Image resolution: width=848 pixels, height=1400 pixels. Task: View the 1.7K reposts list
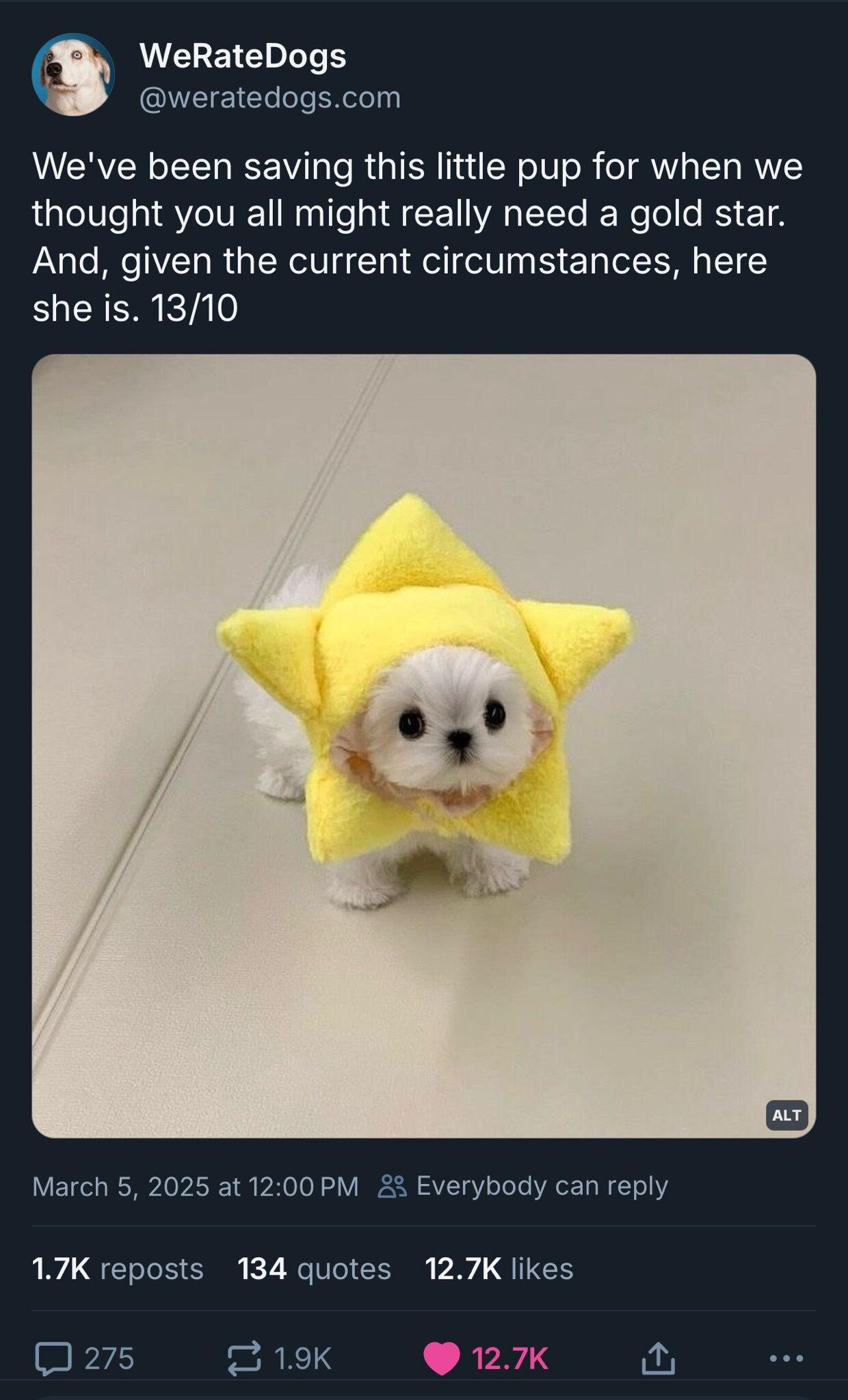(x=118, y=1269)
